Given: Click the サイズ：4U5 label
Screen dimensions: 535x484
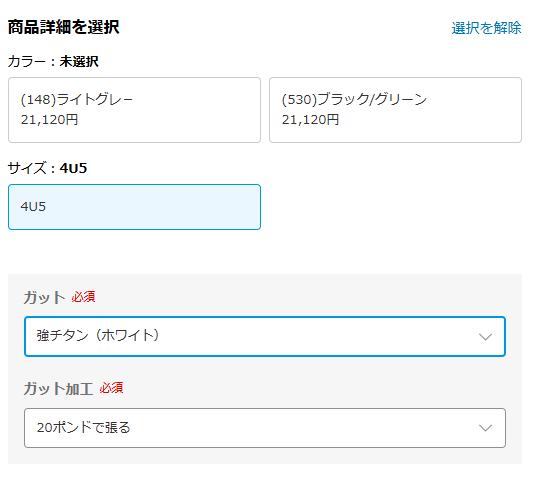Looking at the screenshot, I should pos(47,168).
